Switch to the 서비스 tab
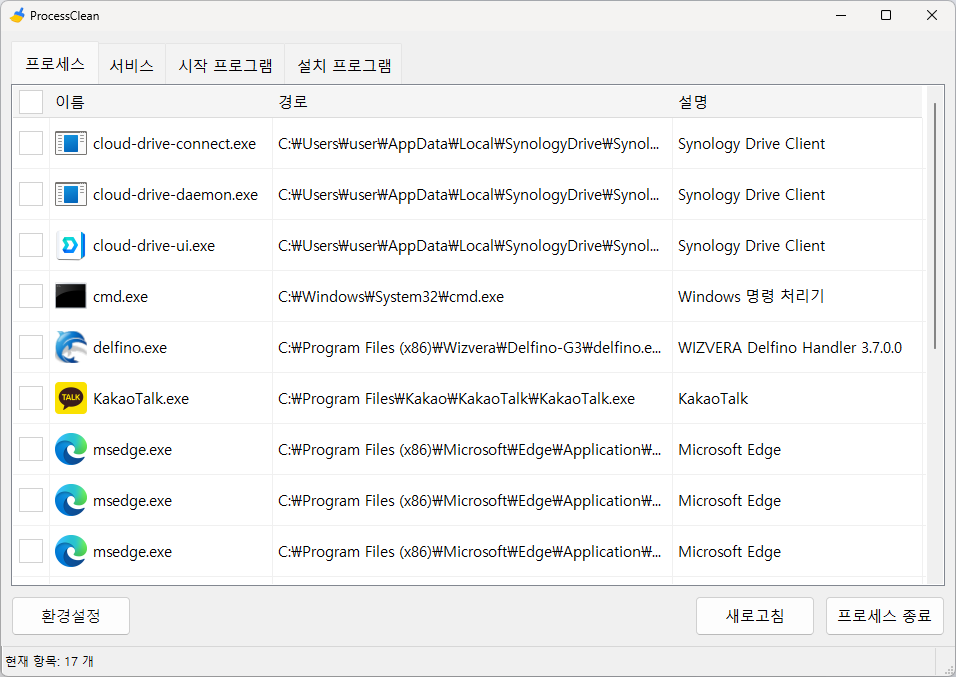Image resolution: width=956 pixels, height=677 pixels. pyautogui.click(x=131, y=66)
